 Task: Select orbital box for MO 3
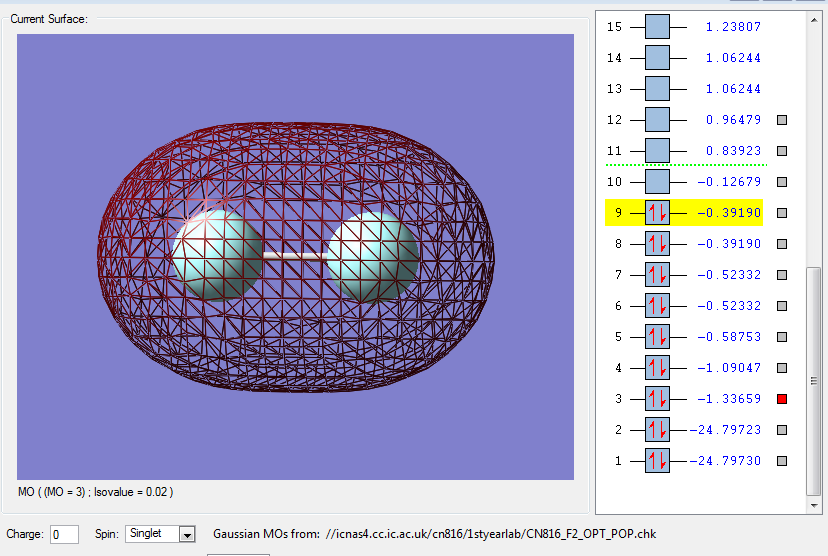click(657, 399)
